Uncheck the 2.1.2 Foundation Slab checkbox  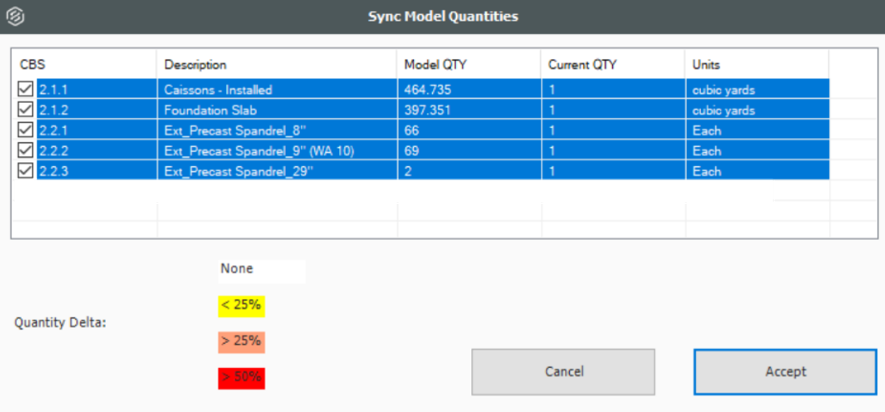pos(26,110)
